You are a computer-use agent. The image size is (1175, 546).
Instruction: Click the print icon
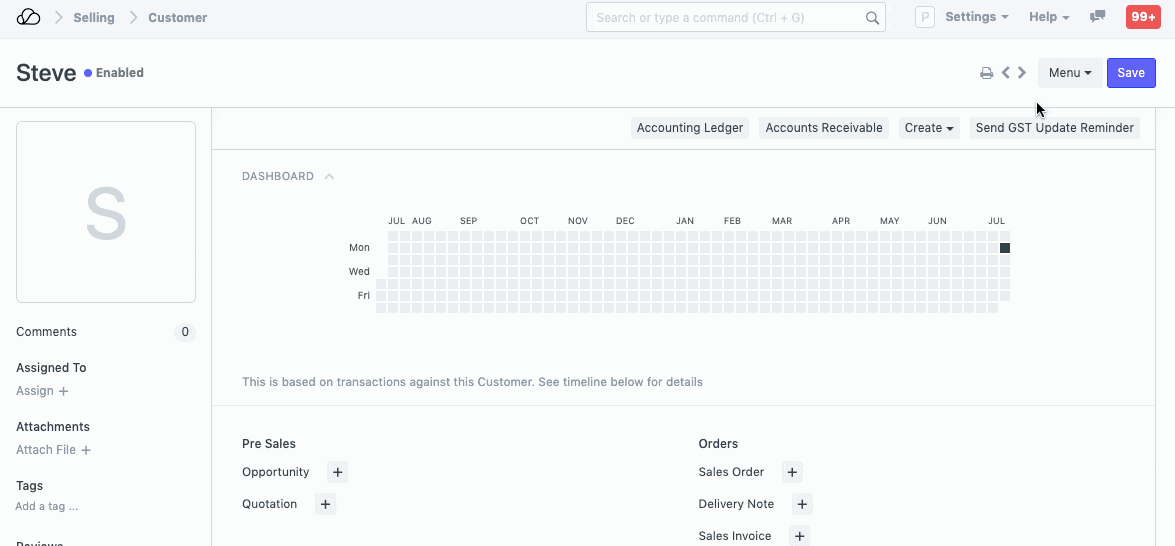coord(986,73)
